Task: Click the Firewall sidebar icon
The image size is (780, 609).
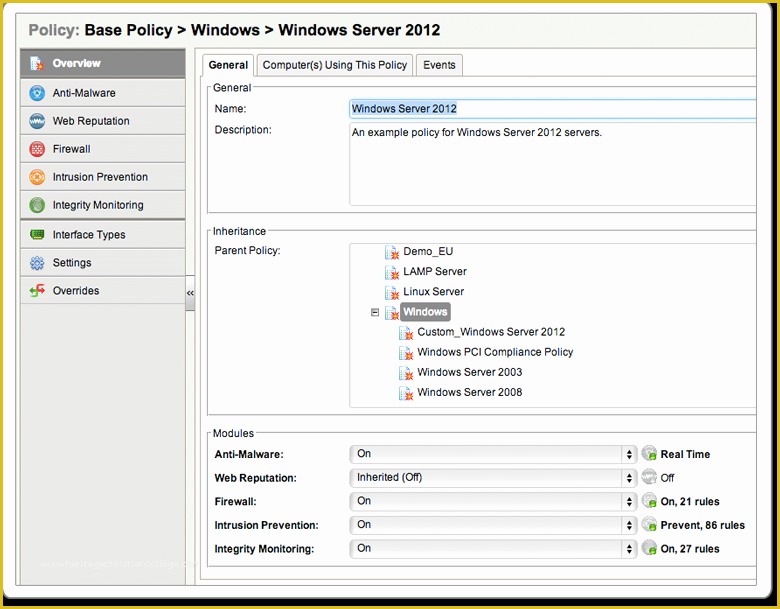Action: coord(37,149)
